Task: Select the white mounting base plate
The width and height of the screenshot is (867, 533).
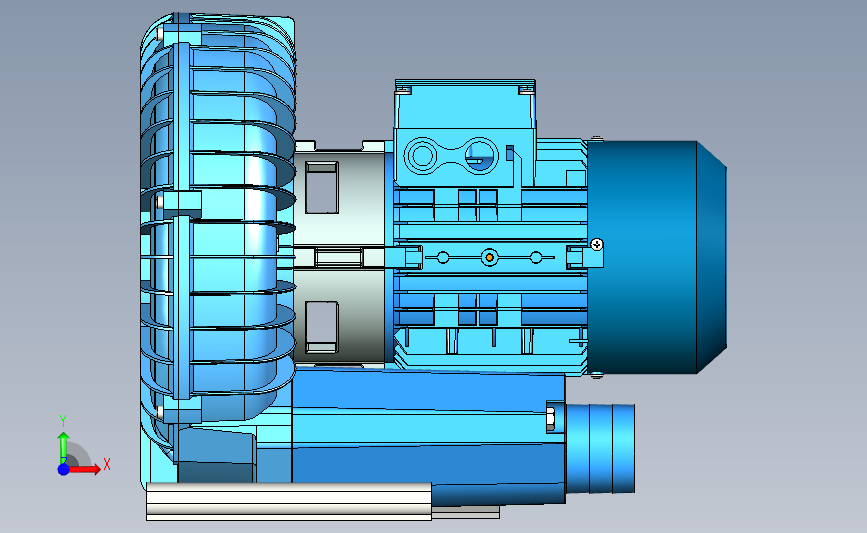Action: coord(289,501)
